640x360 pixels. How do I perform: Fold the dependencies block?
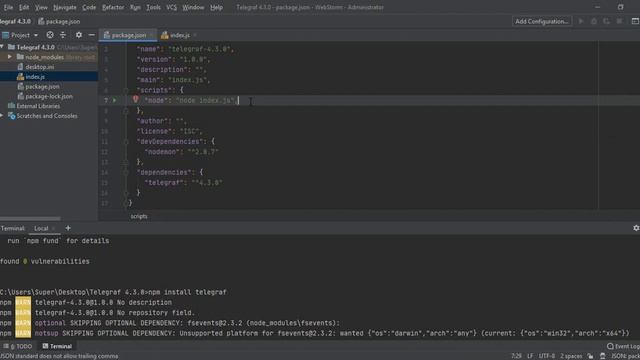tap(126, 172)
